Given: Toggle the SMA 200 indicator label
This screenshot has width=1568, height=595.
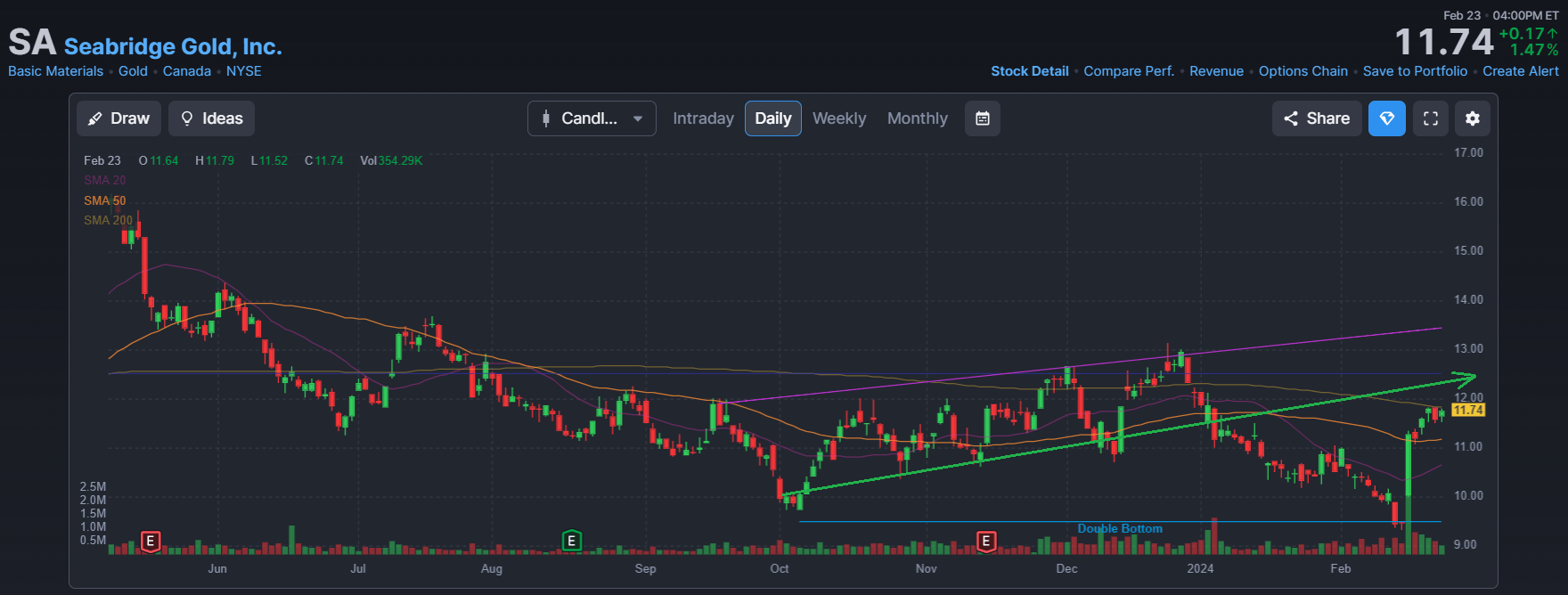Looking at the screenshot, I should click(108, 220).
